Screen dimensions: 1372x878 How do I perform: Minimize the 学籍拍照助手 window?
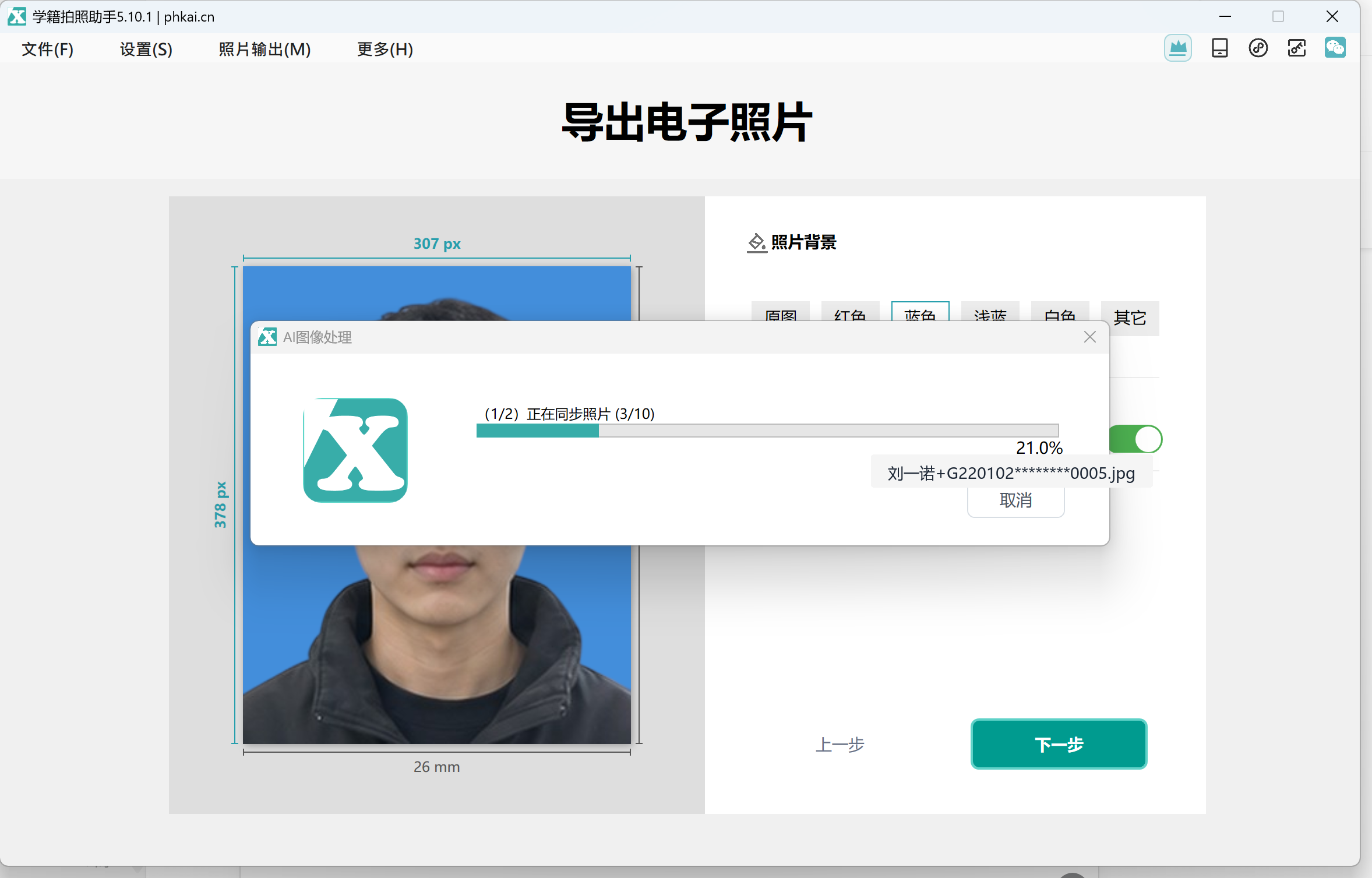(x=1225, y=16)
